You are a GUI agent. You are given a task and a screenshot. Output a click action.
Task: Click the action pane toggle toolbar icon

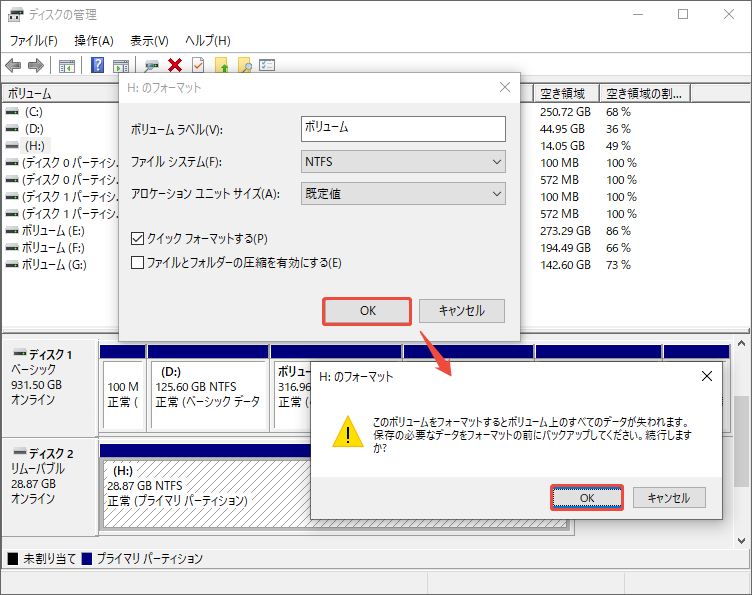pyautogui.click(x=121, y=66)
